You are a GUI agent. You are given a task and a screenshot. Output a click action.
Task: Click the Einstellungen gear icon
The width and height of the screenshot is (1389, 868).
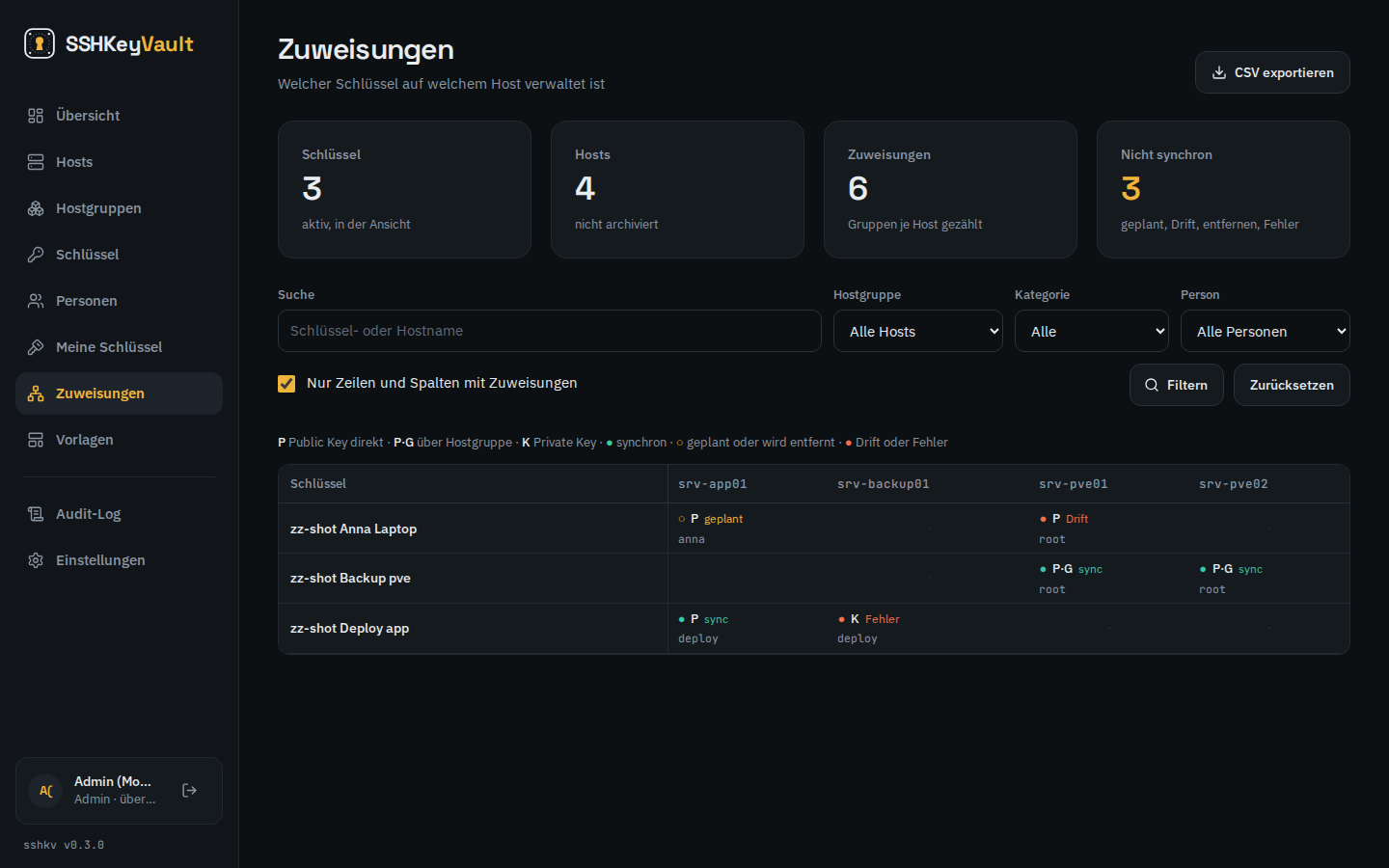click(x=36, y=560)
